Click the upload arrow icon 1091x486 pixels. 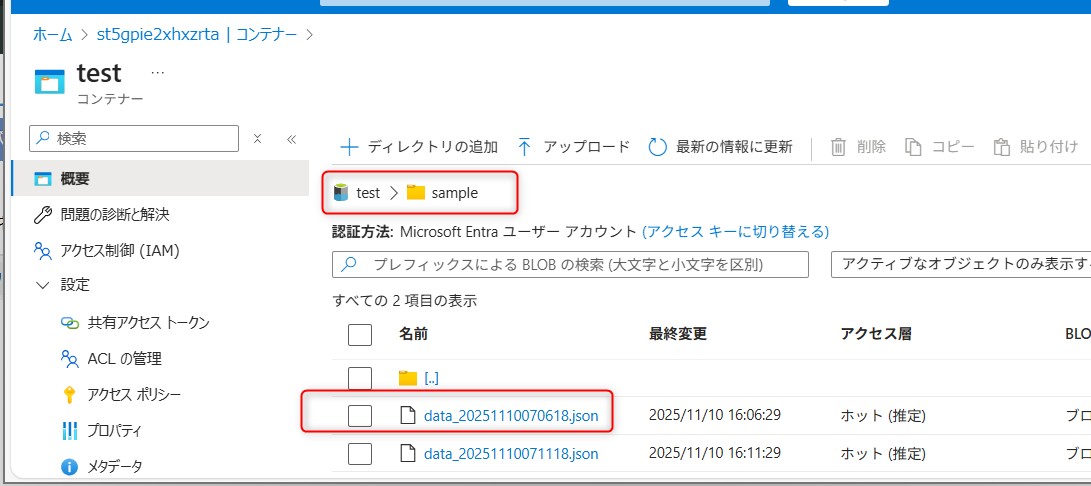(525, 147)
